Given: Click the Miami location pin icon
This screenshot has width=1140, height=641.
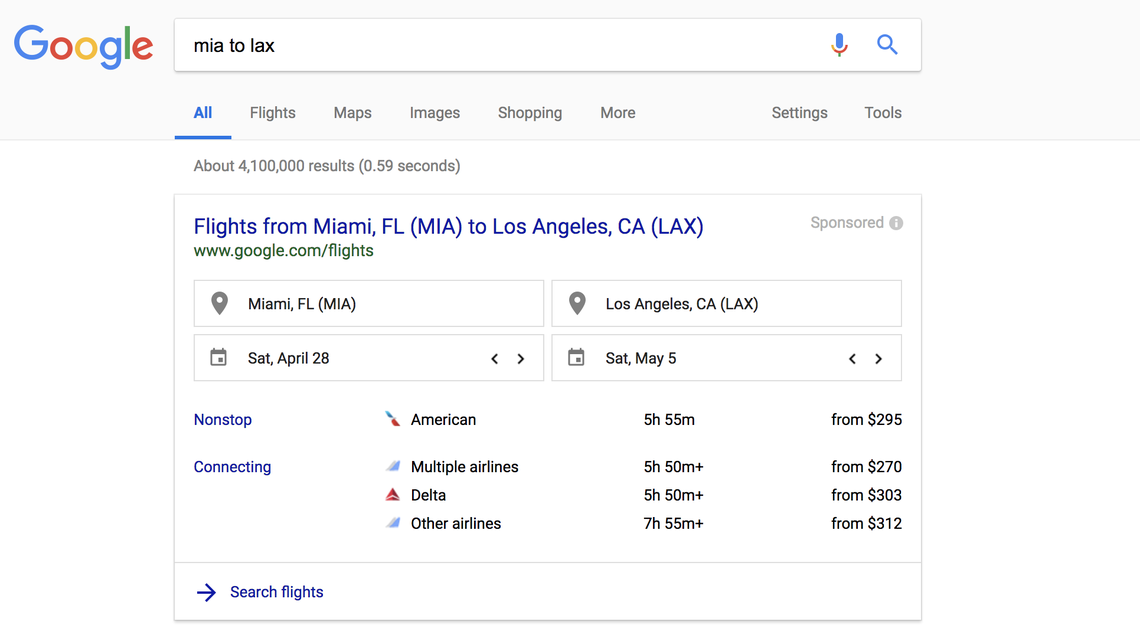Looking at the screenshot, I should (218, 303).
